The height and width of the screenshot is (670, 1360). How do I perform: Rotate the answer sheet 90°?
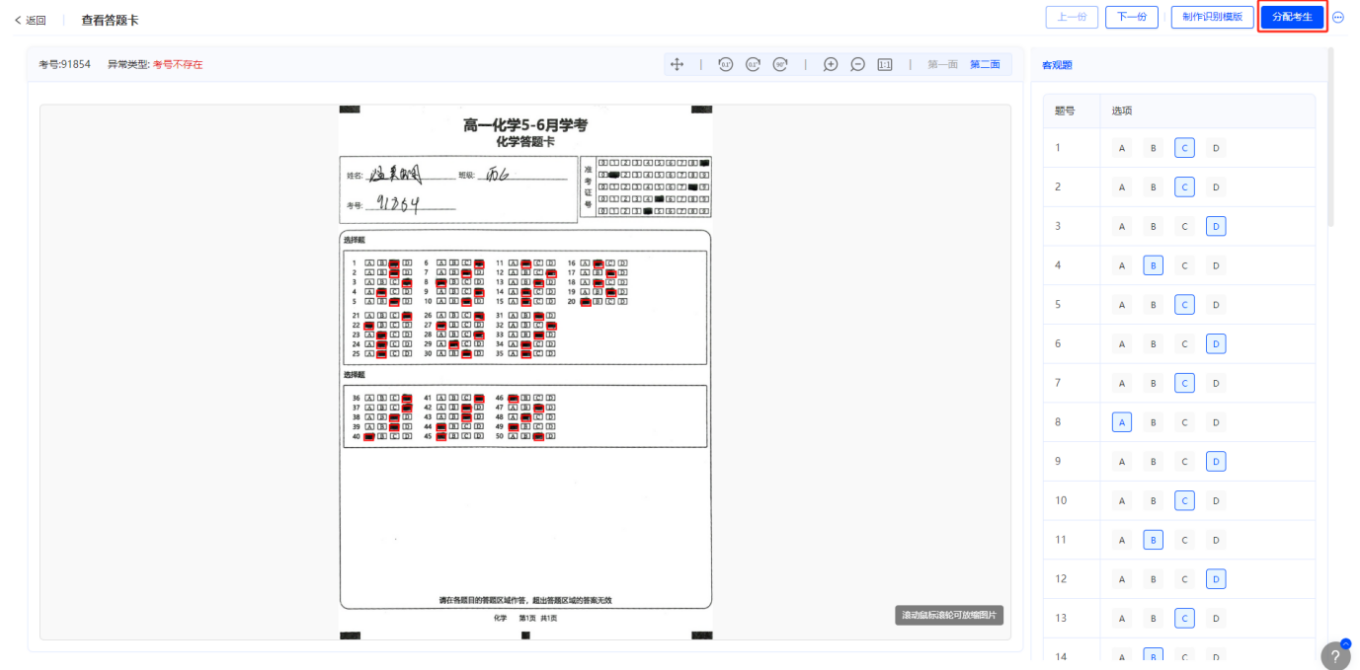[x=780, y=64]
